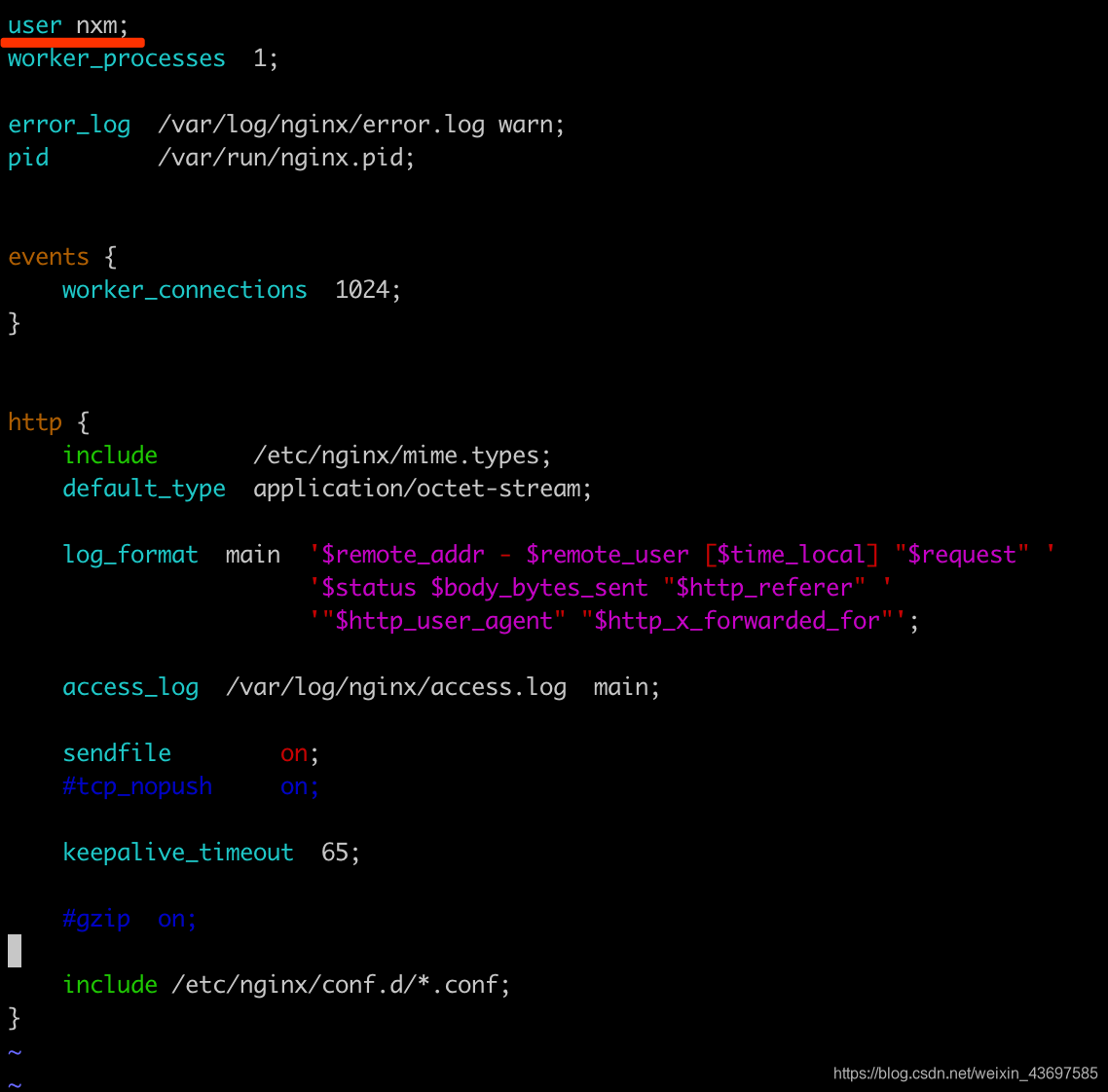Click the 'keepalive_timeout' directive
The height and width of the screenshot is (1092, 1108).
[178, 854]
